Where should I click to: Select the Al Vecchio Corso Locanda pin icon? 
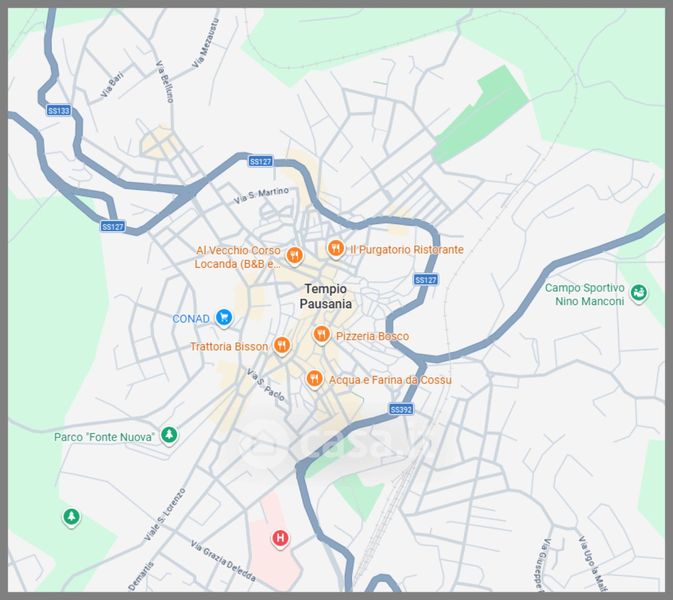pyautogui.click(x=294, y=256)
